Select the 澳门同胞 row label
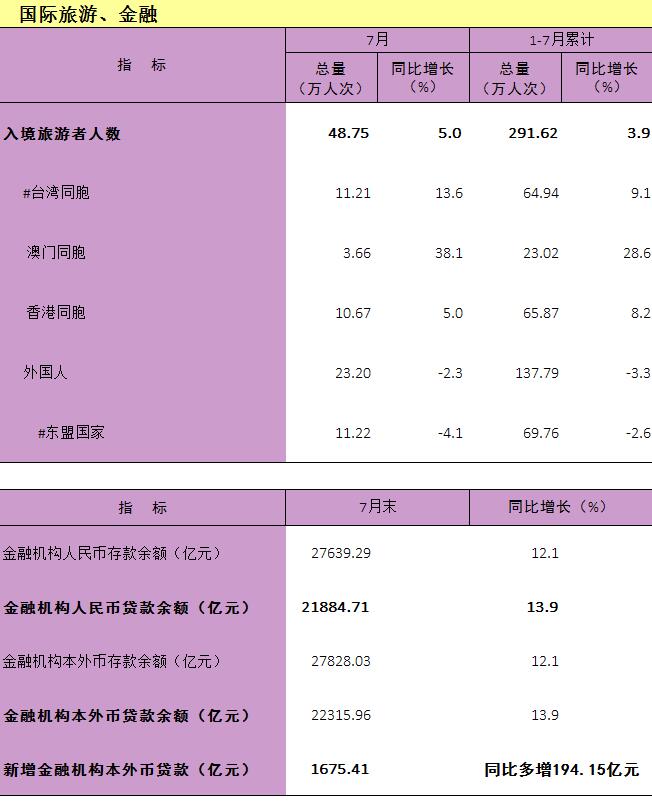The height and width of the screenshot is (801, 652). (x=56, y=252)
